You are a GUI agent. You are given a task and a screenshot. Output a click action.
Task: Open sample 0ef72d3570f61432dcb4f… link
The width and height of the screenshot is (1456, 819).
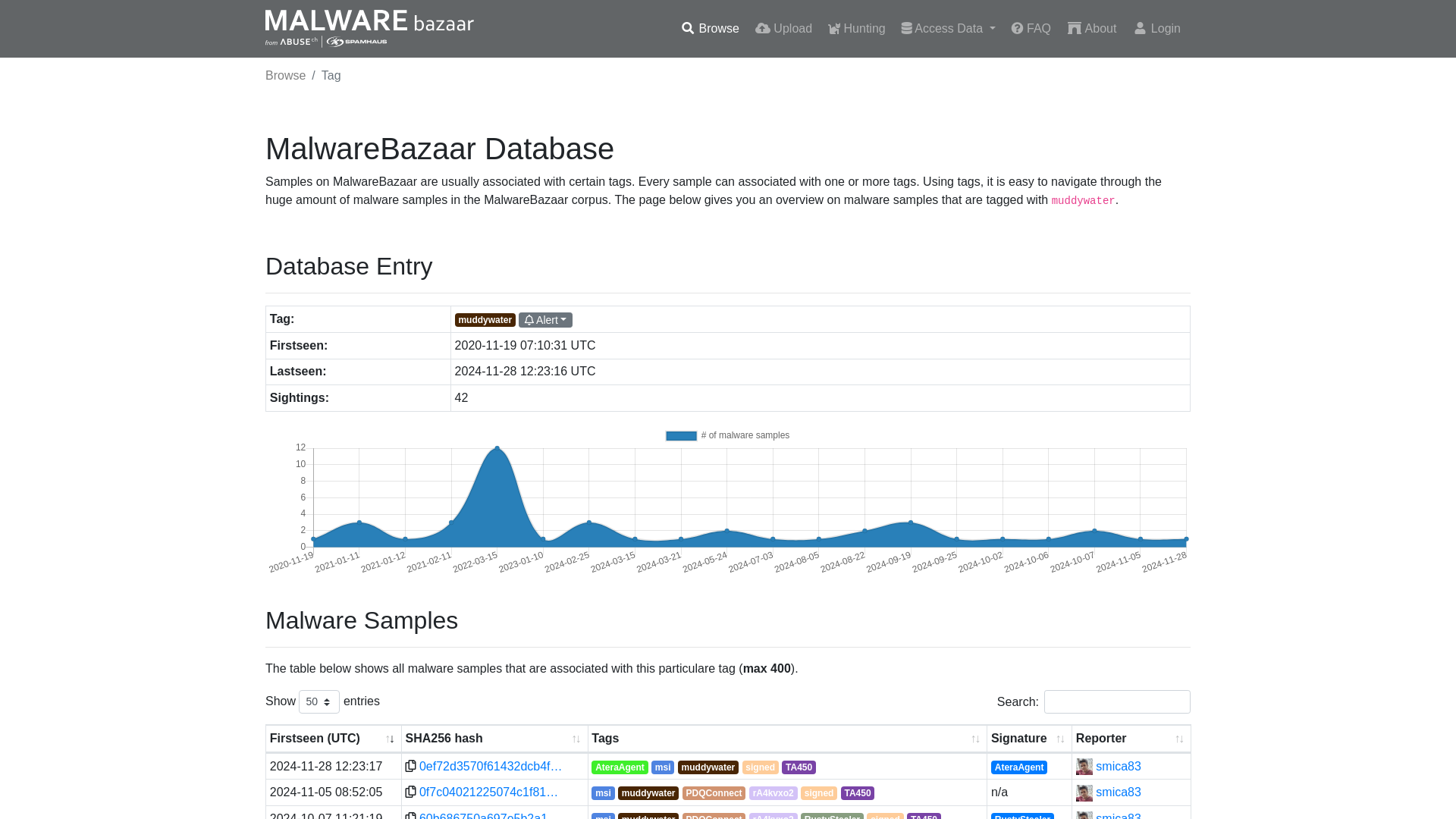coord(491,767)
